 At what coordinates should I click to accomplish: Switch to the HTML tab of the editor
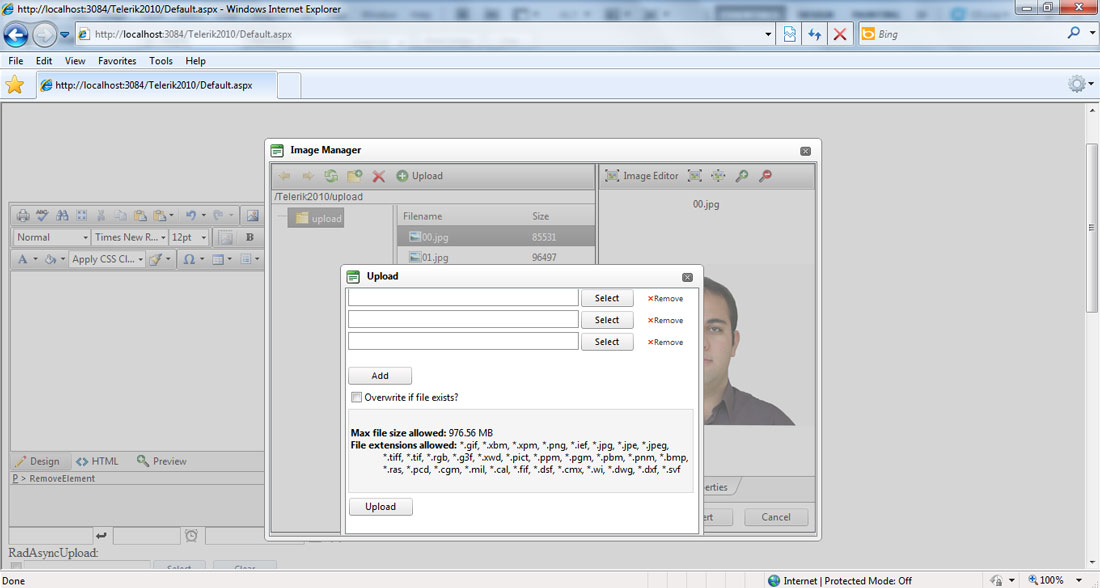click(x=97, y=462)
